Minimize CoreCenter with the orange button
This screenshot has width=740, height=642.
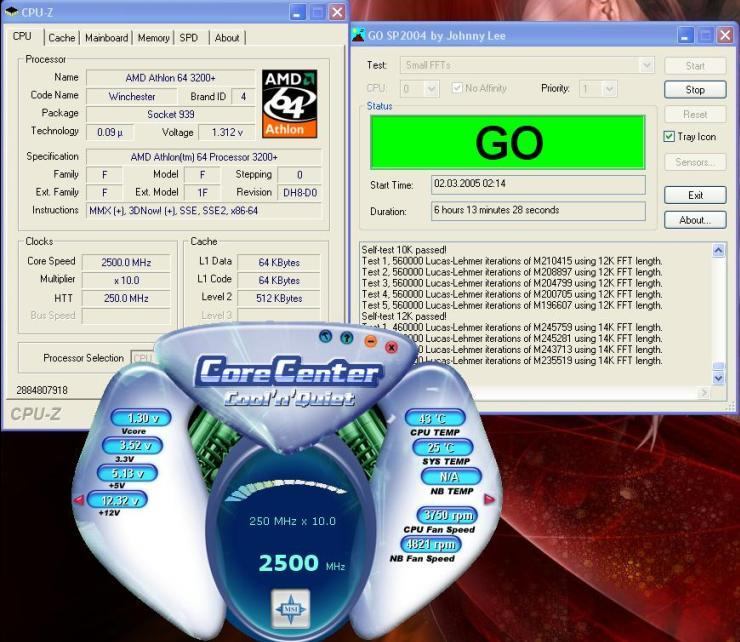(371, 341)
